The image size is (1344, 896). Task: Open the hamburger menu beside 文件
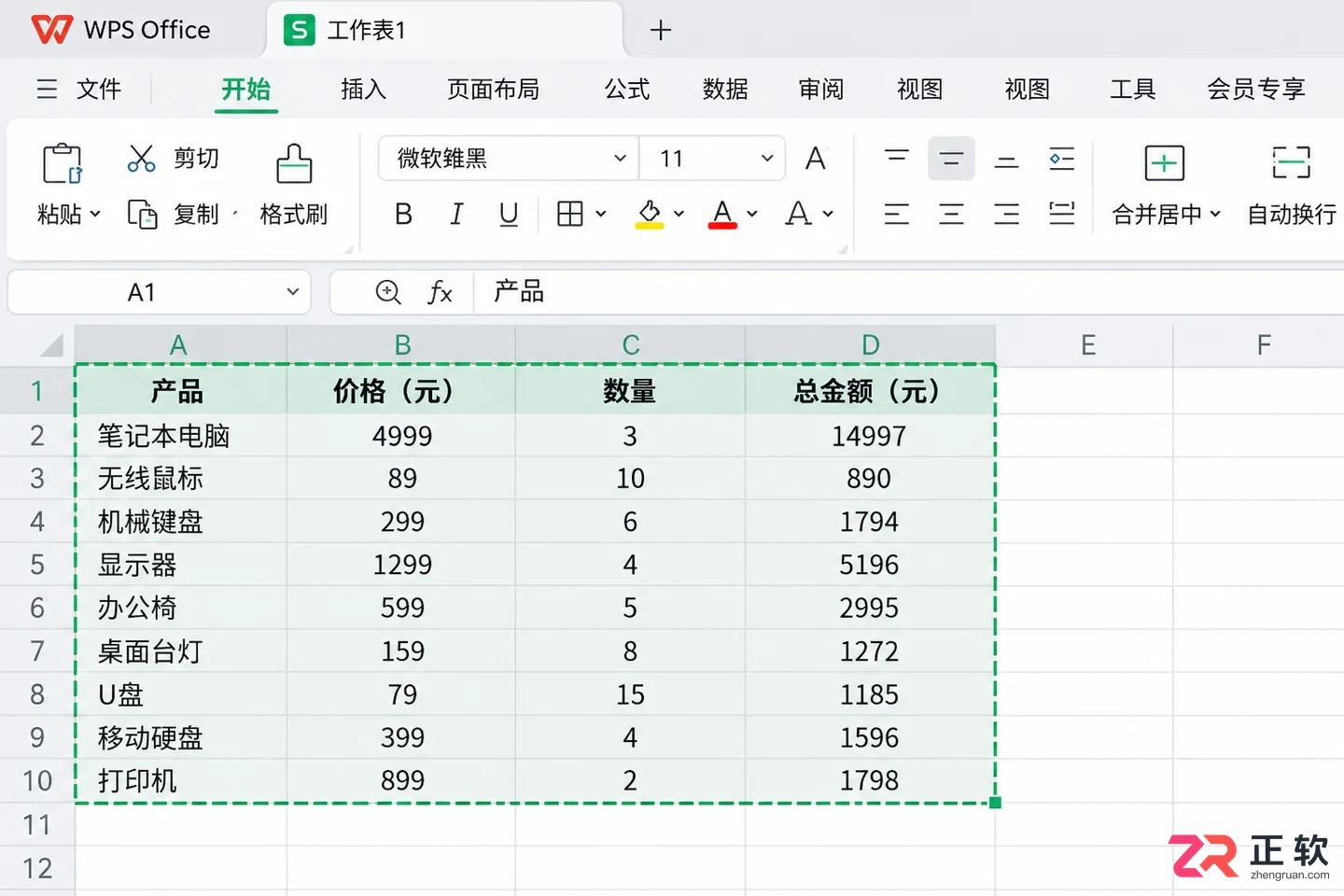pyautogui.click(x=47, y=89)
